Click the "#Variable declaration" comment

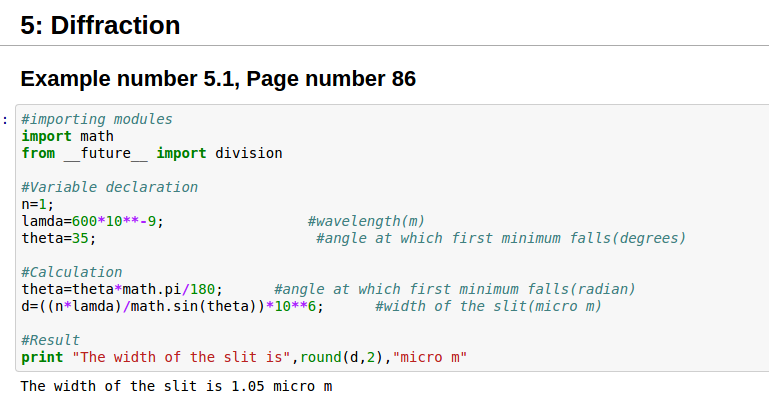tap(110, 187)
